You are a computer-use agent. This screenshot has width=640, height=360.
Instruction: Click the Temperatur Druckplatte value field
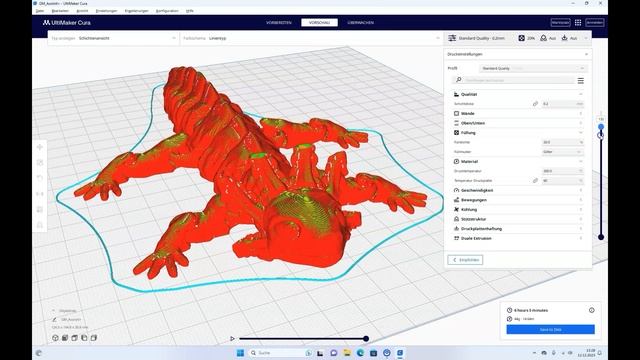(x=562, y=180)
